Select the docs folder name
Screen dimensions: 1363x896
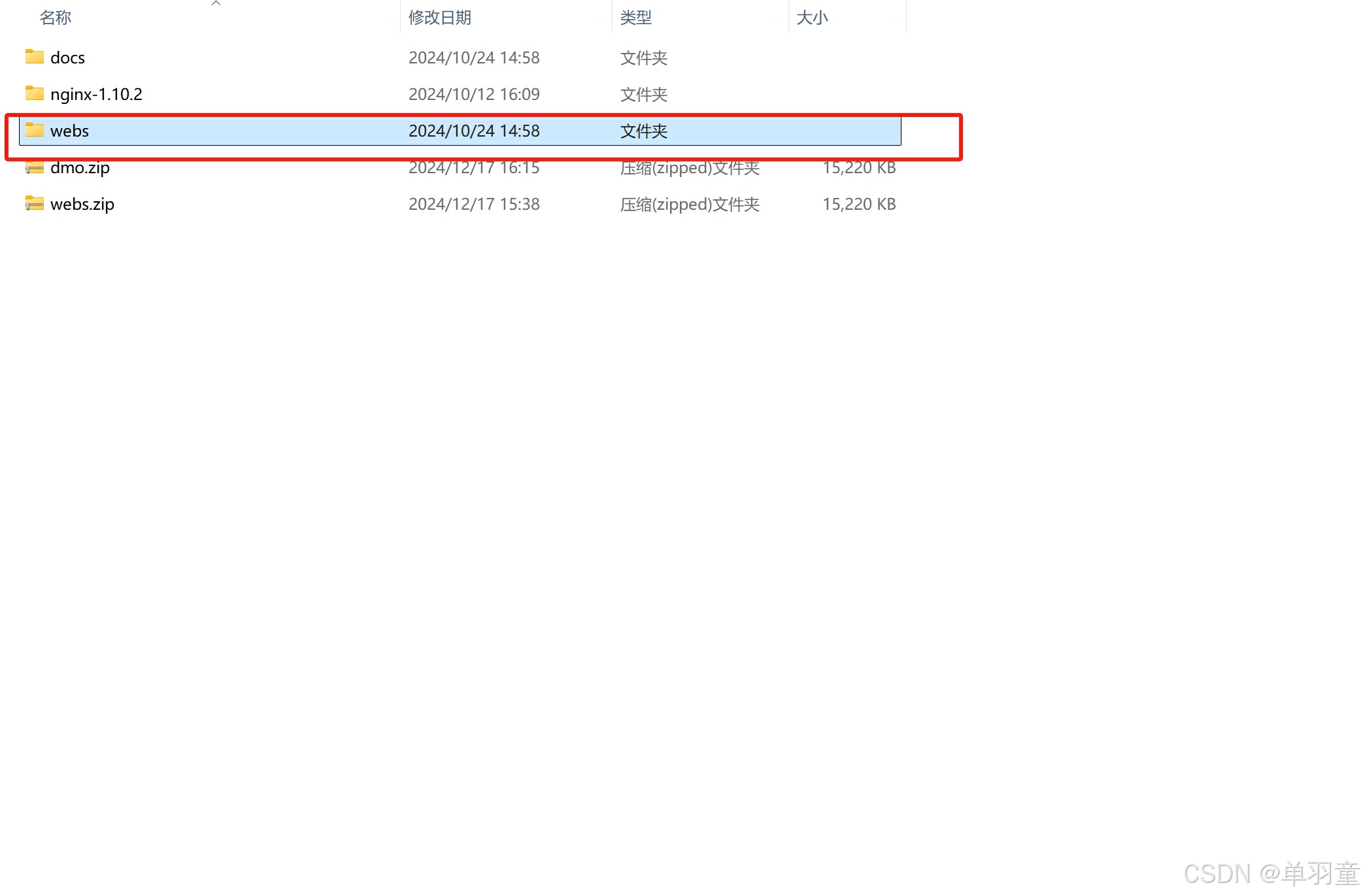coord(67,58)
